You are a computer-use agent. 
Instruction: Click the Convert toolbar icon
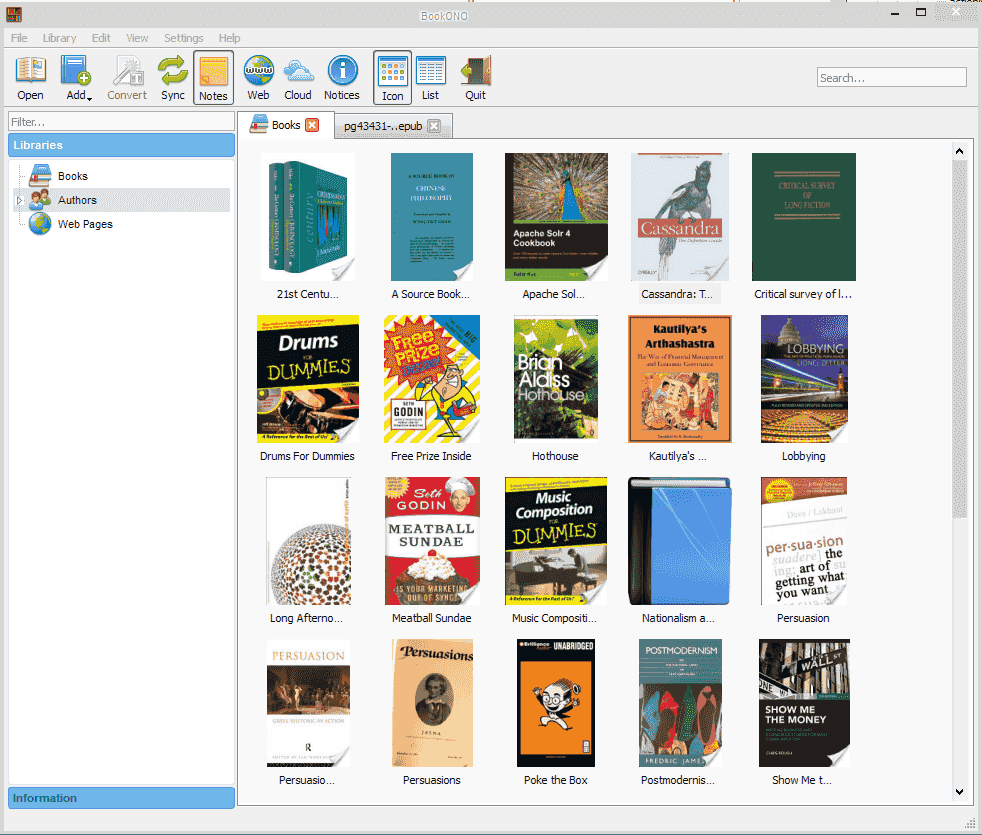[x=127, y=78]
